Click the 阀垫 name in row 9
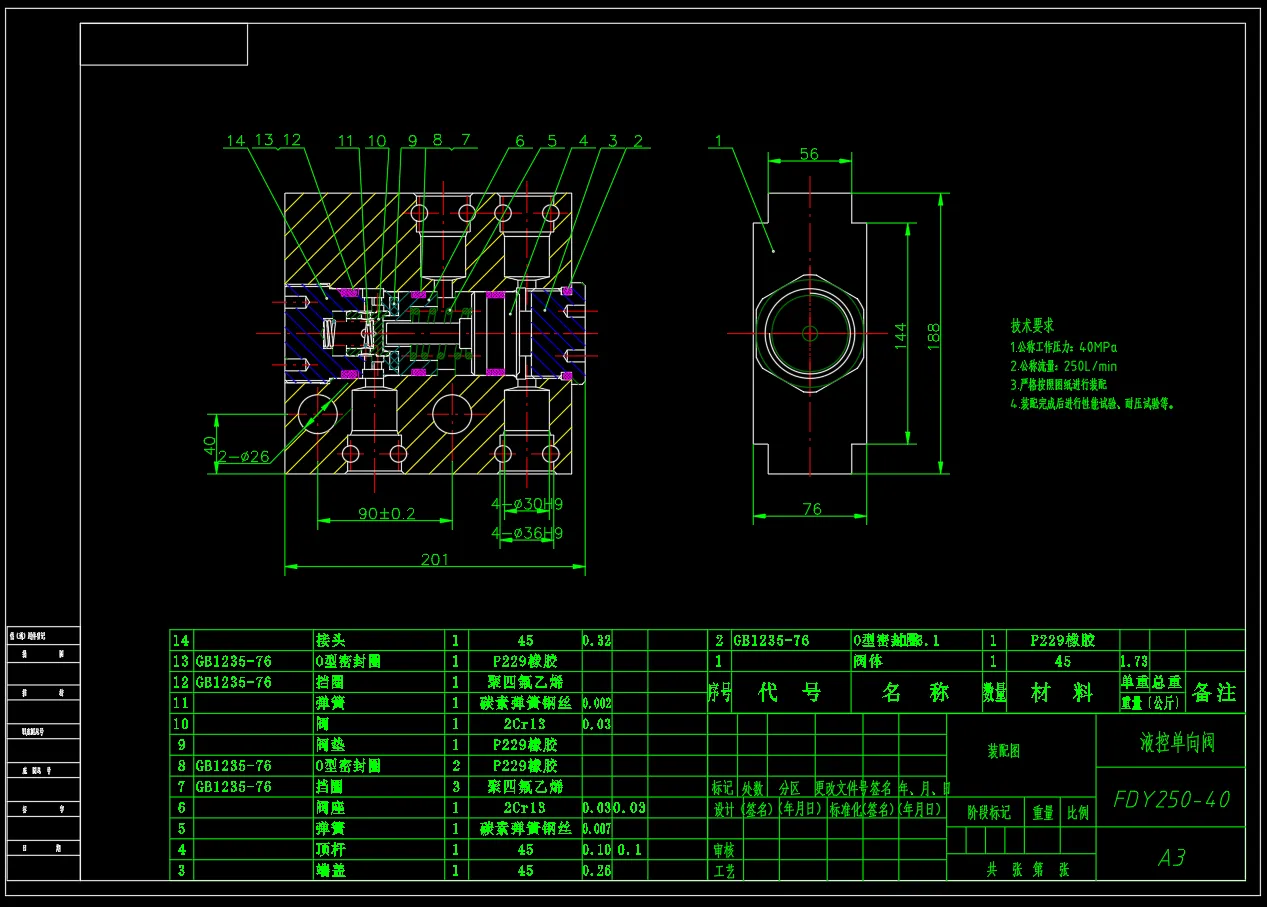 [x=330, y=744]
